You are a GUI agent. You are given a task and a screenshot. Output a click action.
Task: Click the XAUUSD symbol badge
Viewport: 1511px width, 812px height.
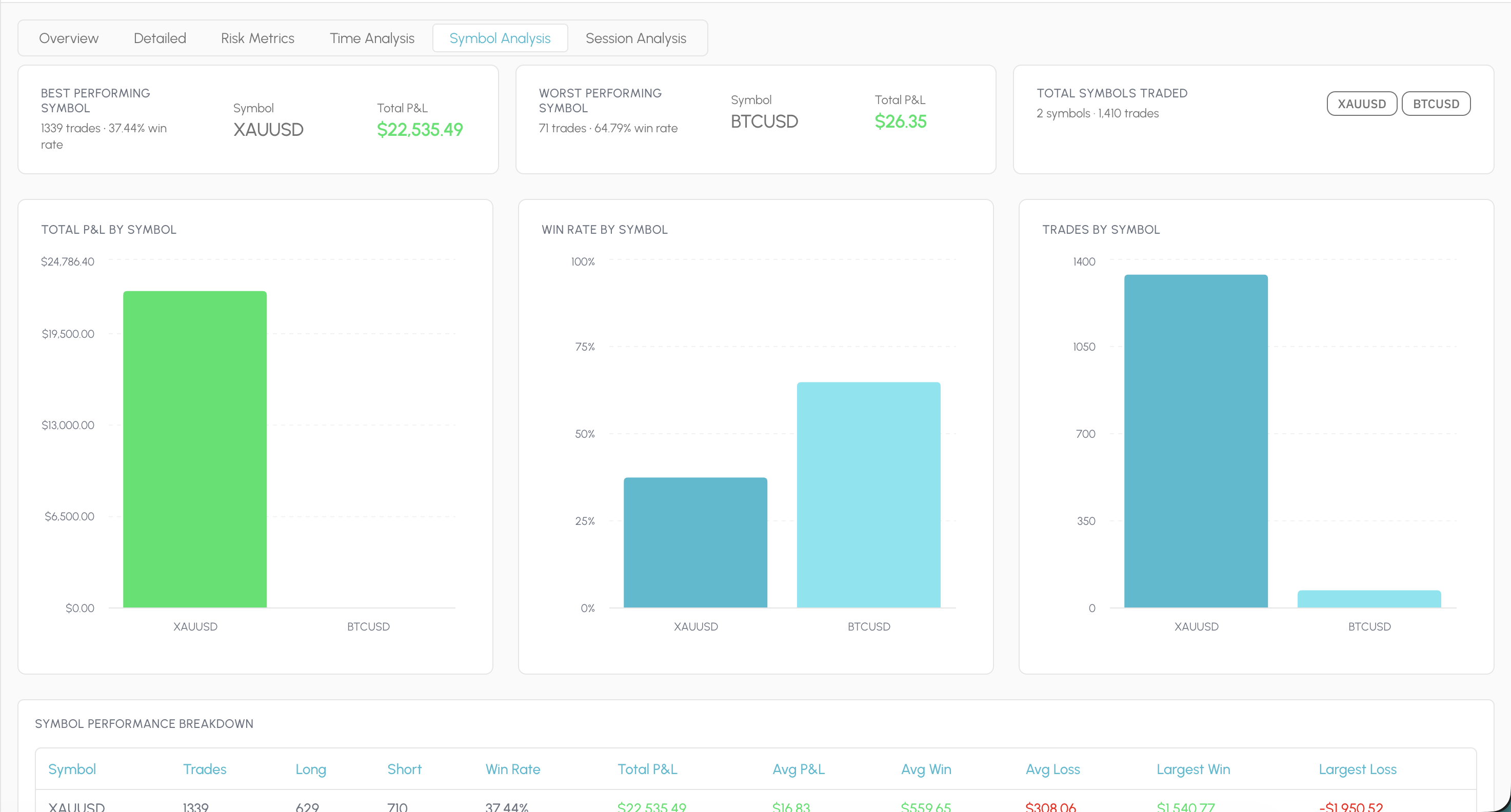click(x=1361, y=104)
